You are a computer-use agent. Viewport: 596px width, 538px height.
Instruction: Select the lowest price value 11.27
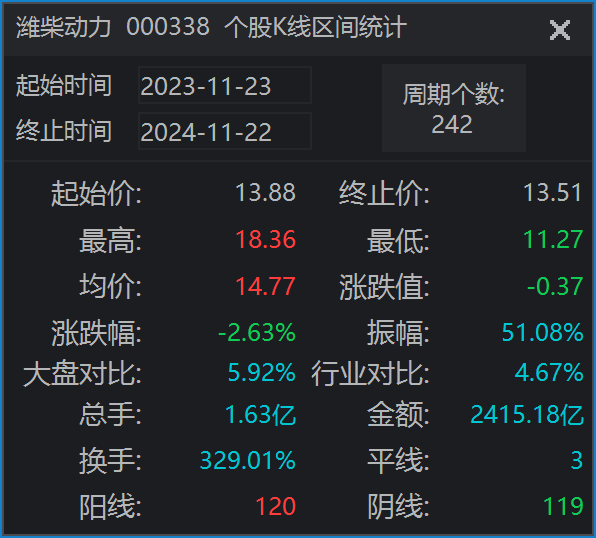pos(553,240)
